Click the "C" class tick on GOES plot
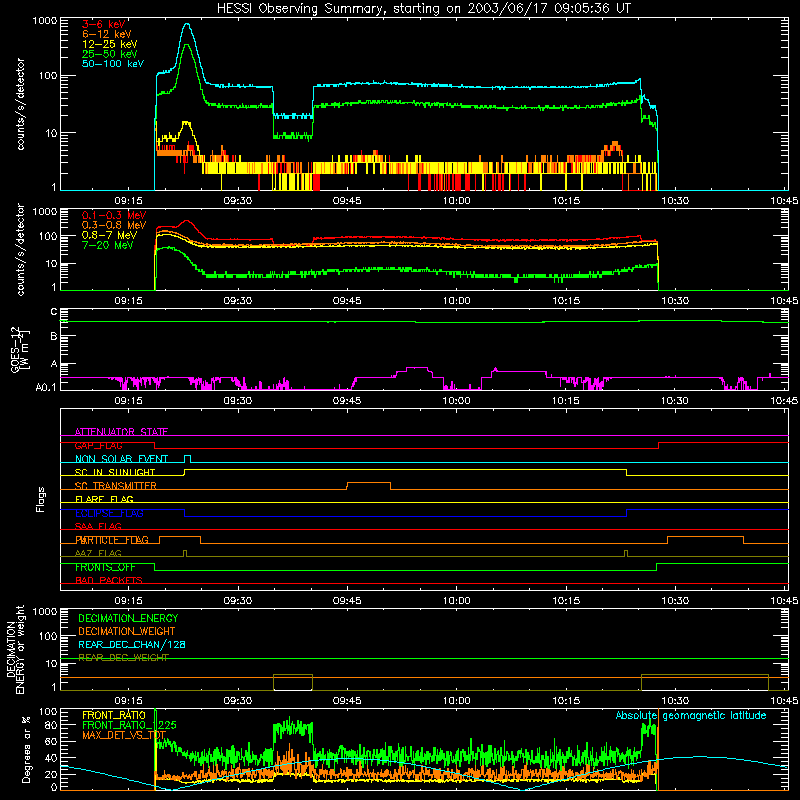 (54, 311)
